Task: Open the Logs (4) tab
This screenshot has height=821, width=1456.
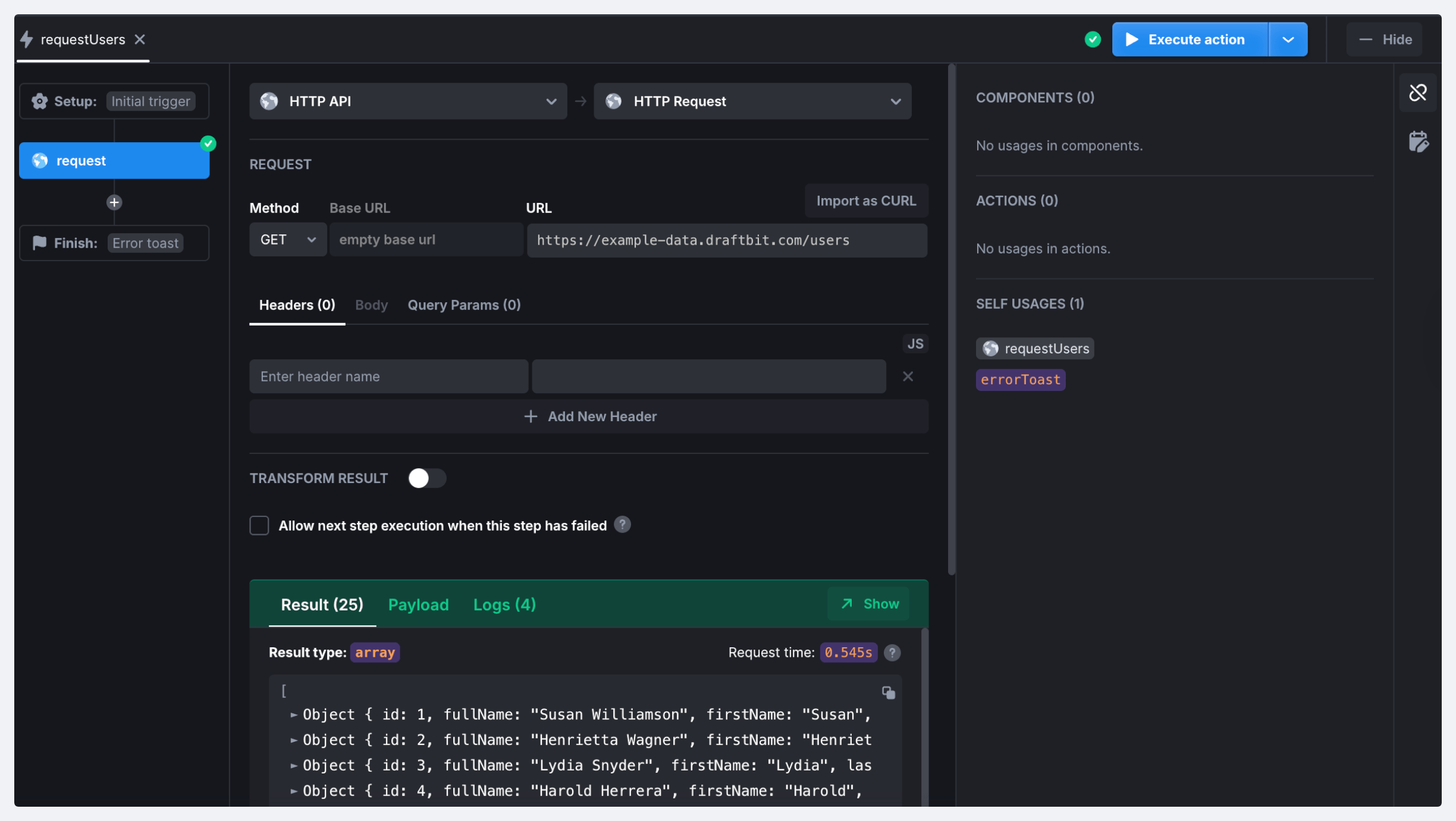Action: (x=504, y=604)
